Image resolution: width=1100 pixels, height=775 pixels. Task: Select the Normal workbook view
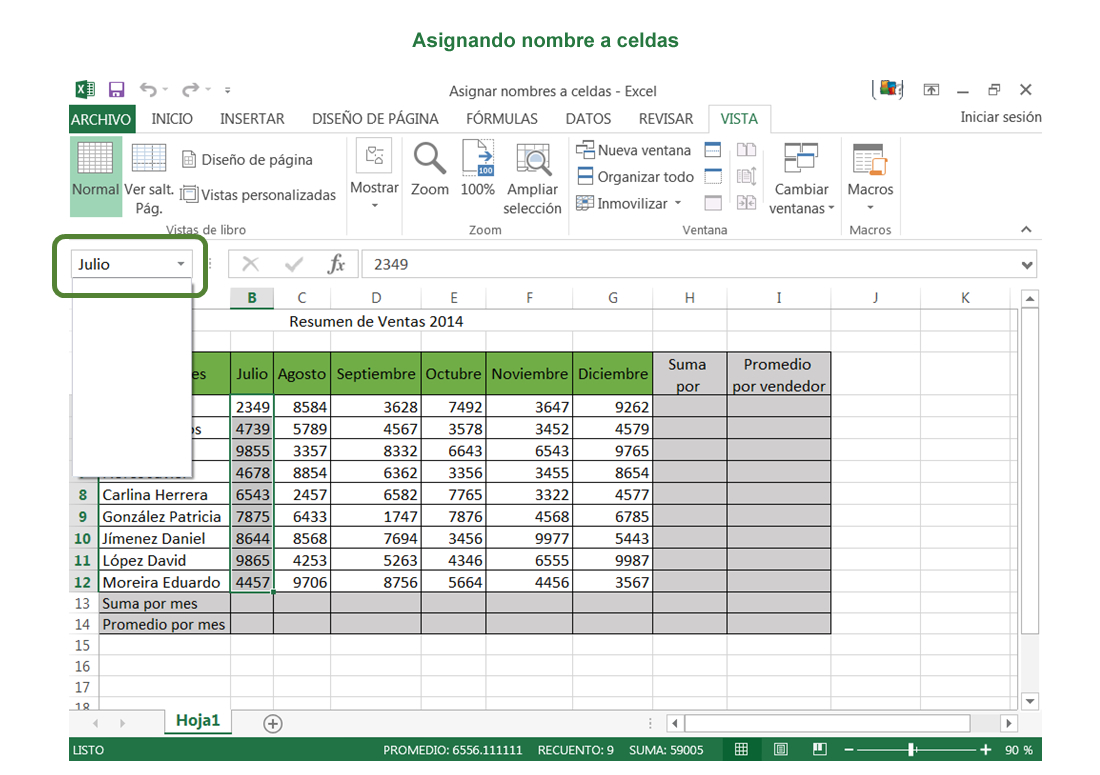[x=95, y=176]
